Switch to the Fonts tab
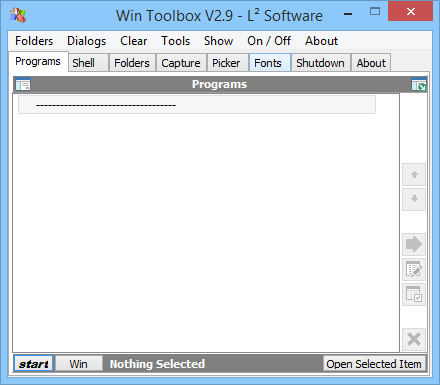The image size is (440, 385). click(269, 63)
